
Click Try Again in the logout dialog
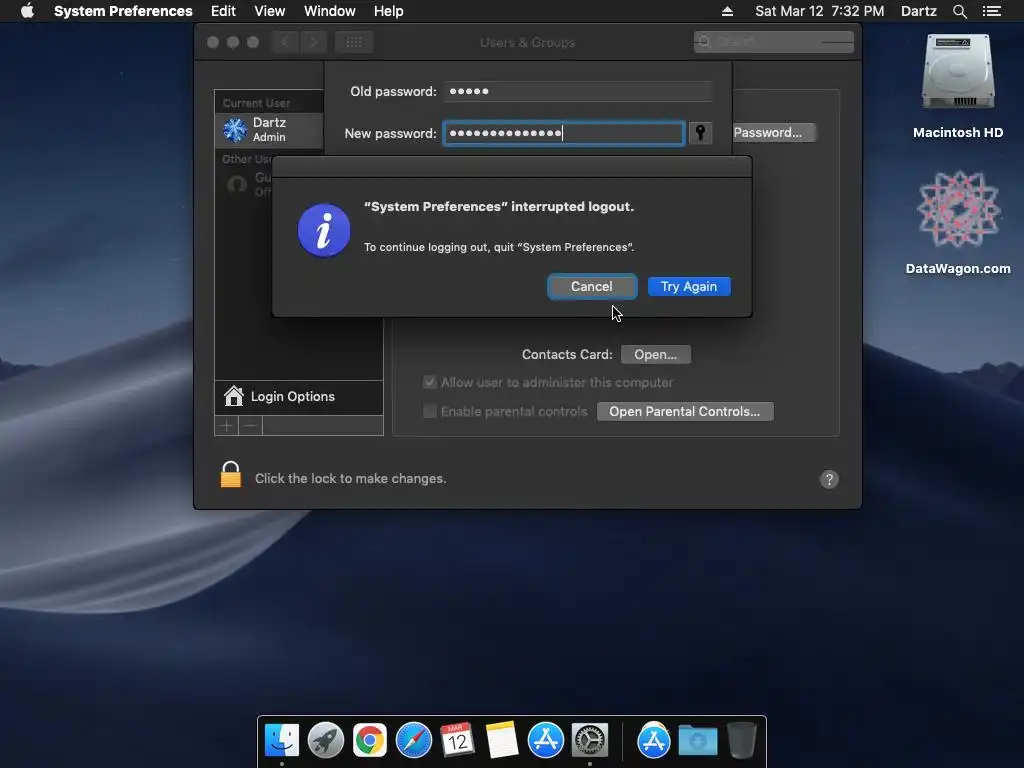[x=689, y=287]
